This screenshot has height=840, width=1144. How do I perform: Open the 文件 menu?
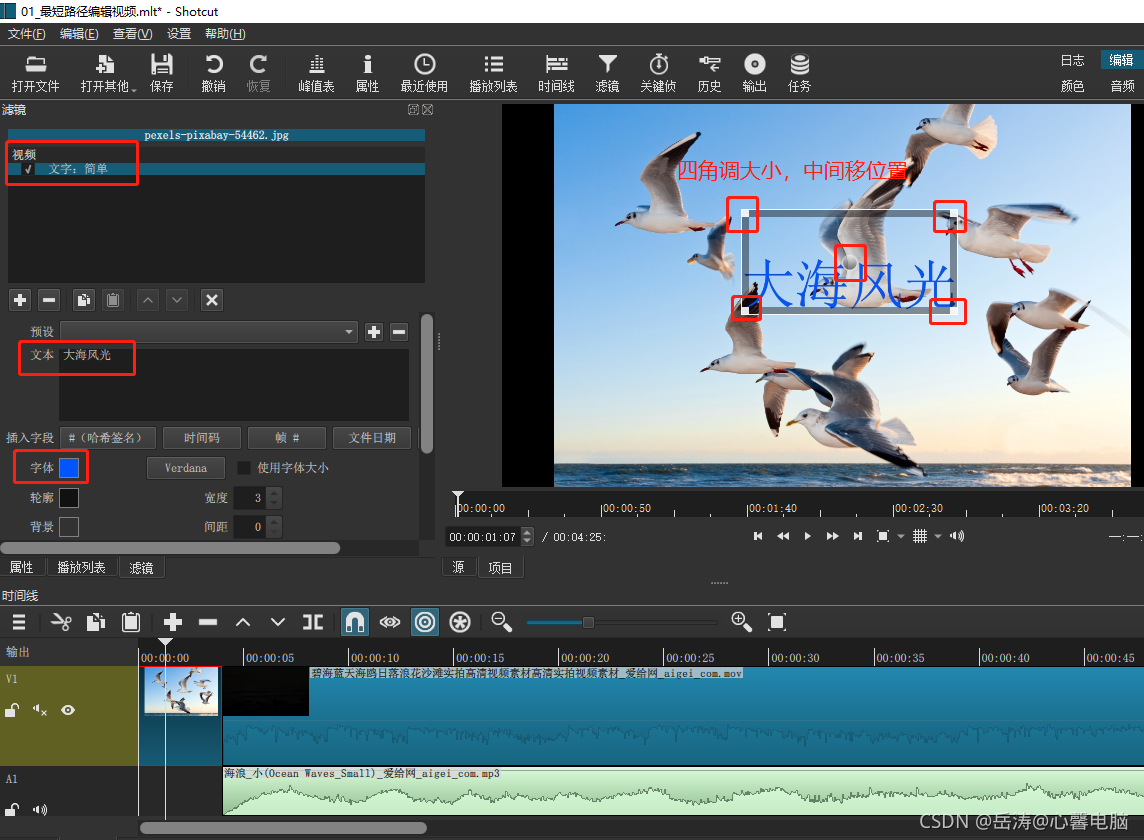[x=26, y=34]
